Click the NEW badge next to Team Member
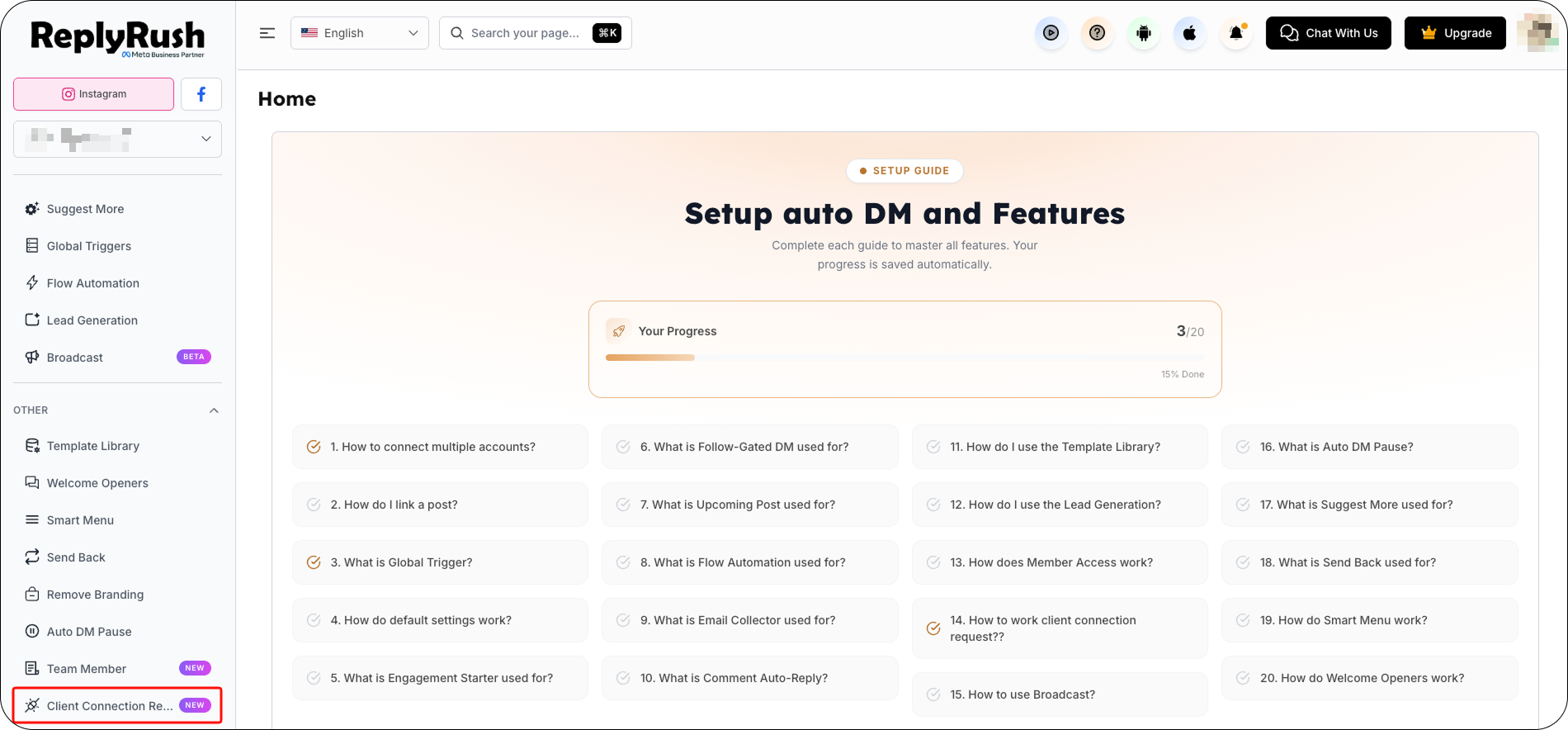 tap(195, 668)
